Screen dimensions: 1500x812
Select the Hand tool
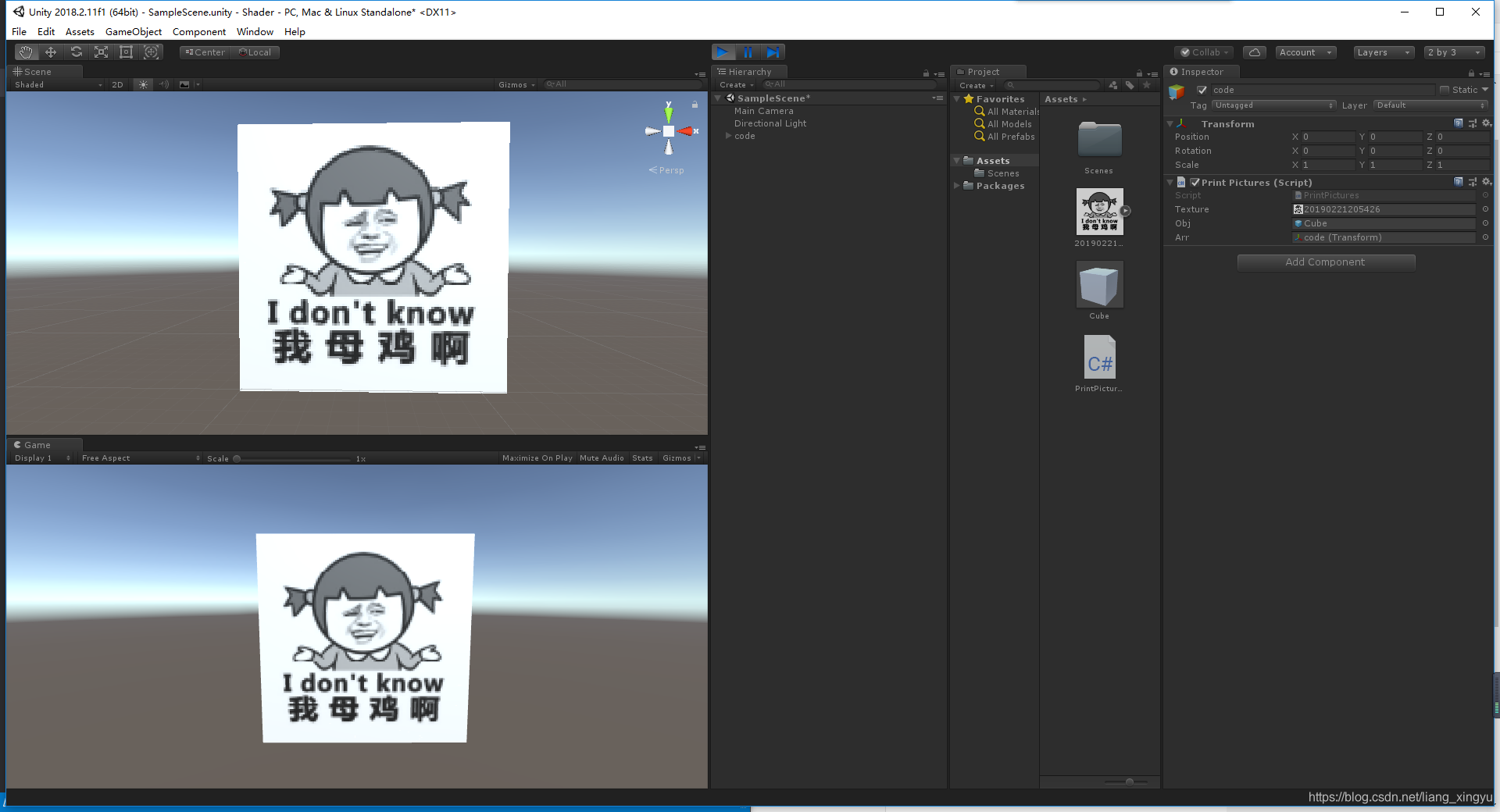point(26,52)
